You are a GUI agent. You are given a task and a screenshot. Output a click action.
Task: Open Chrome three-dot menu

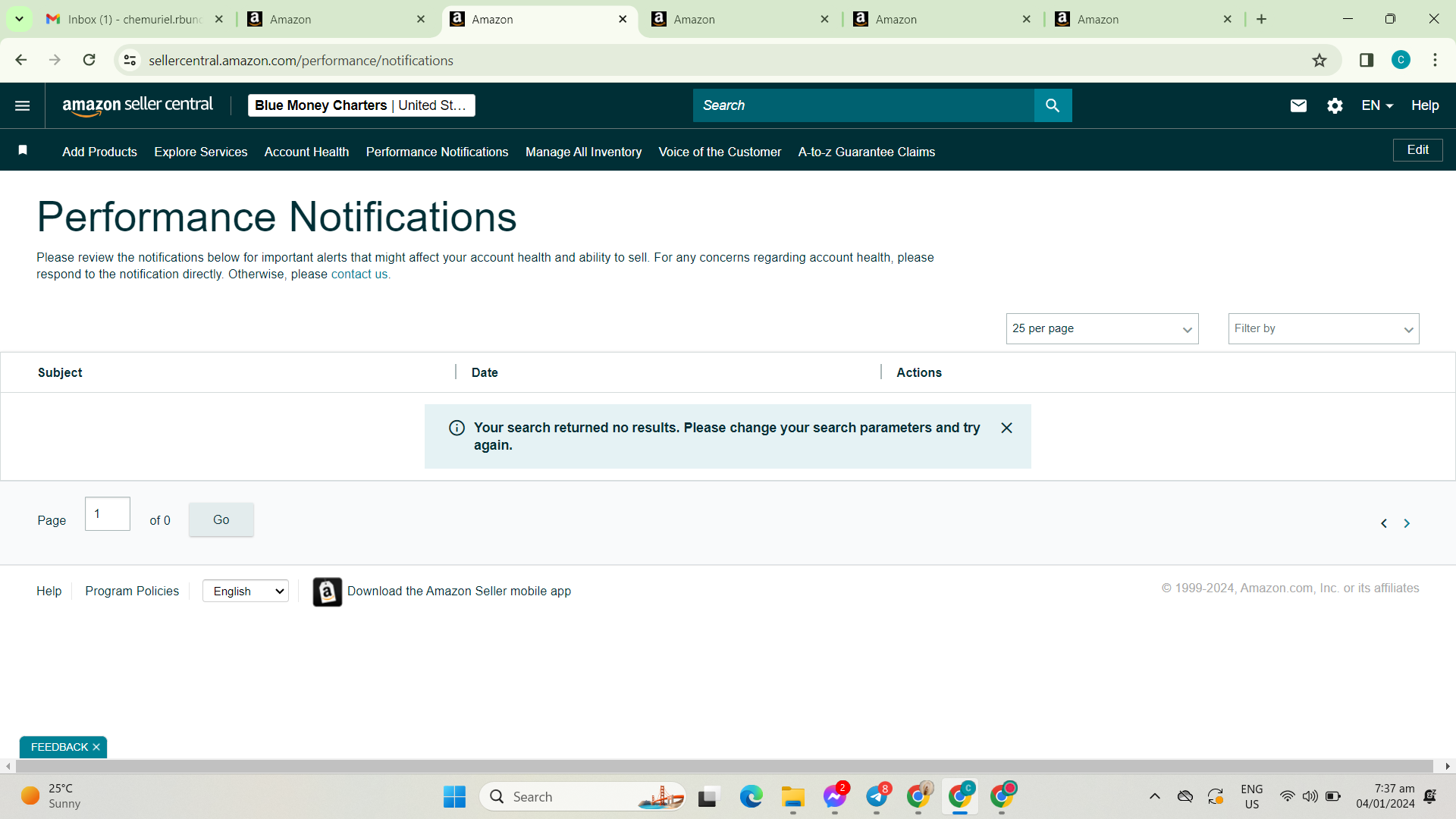tap(1435, 60)
